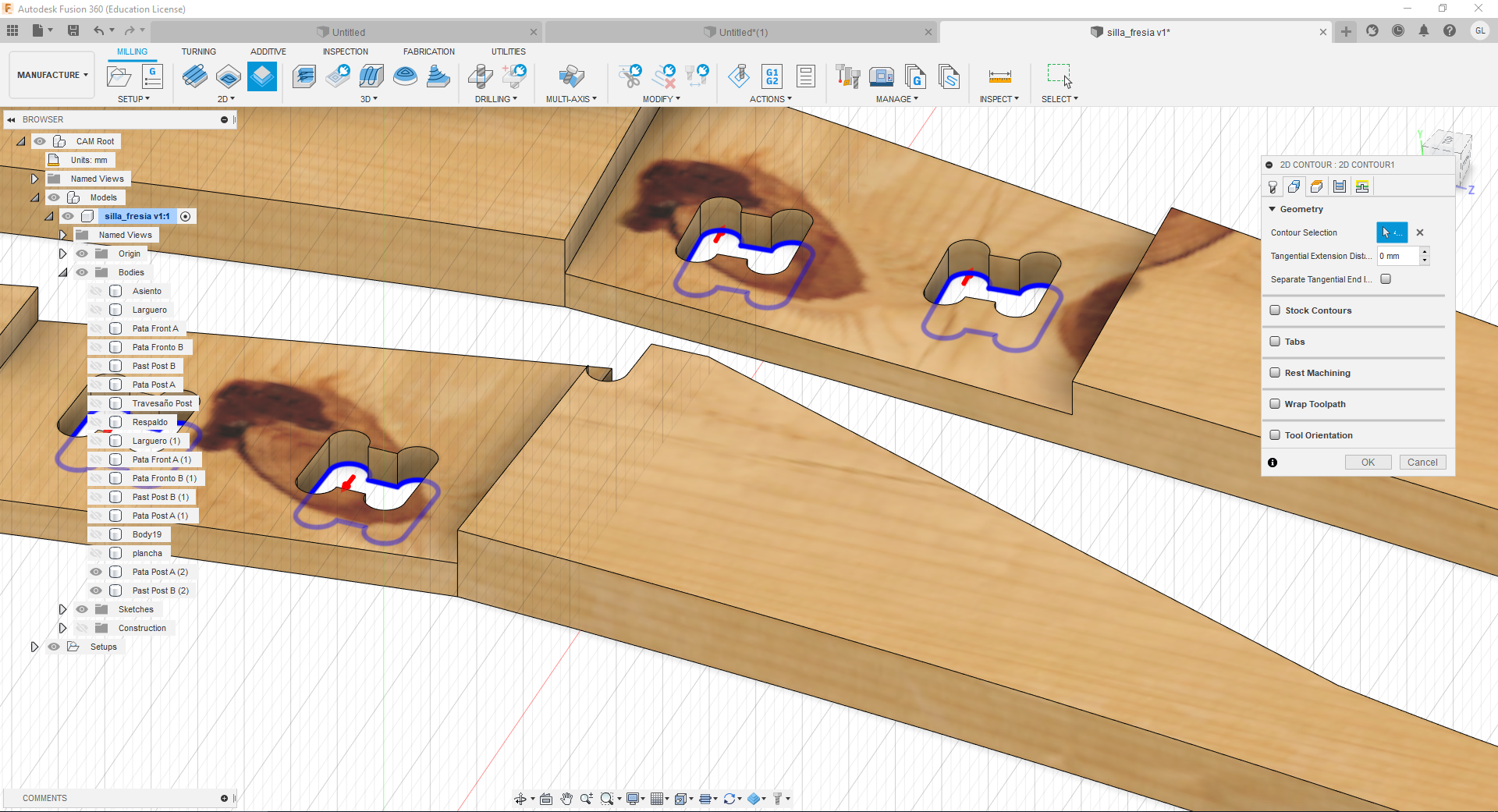Click the Delete Passes icon
Image resolution: width=1498 pixels, height=812 pixels.
click(664, 76)
